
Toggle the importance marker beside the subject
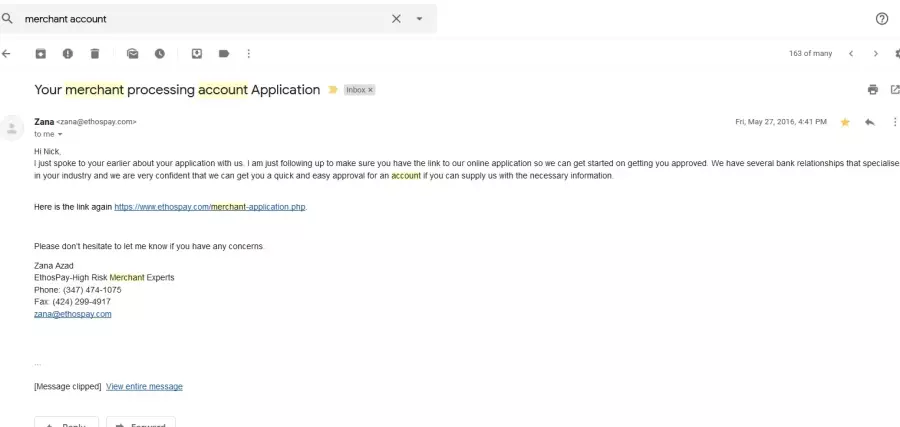click(x=332, y=90)
